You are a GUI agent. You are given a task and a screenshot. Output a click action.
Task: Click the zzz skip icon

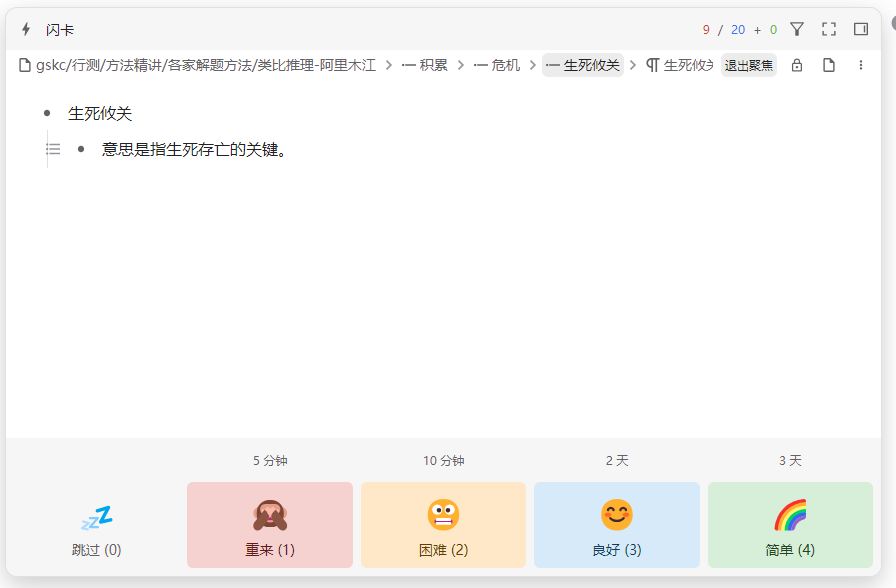pyautogui.click(x=97, y=518)
